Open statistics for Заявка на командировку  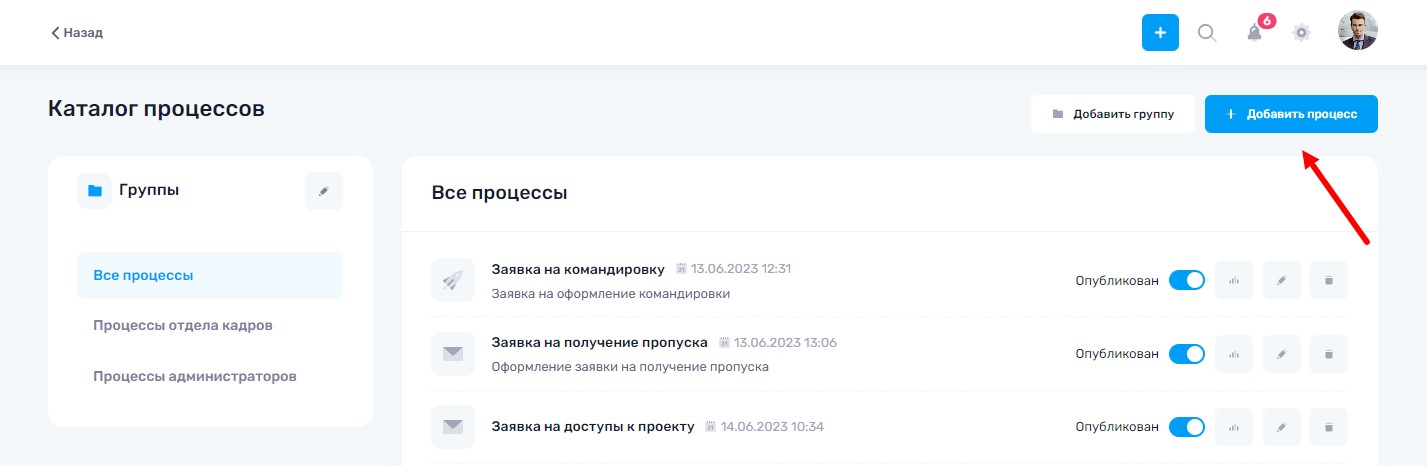[1234, 280]
